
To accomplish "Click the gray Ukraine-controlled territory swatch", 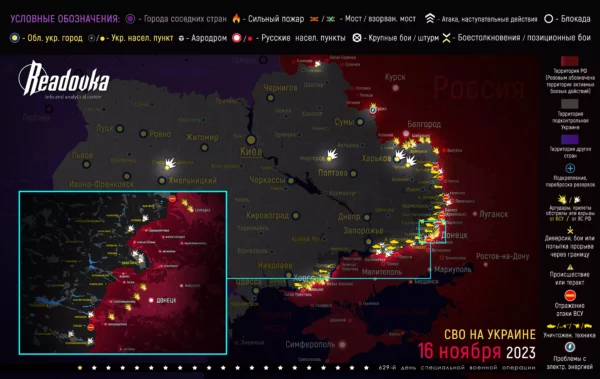I will pyautogui.click(x=569, y=104).
